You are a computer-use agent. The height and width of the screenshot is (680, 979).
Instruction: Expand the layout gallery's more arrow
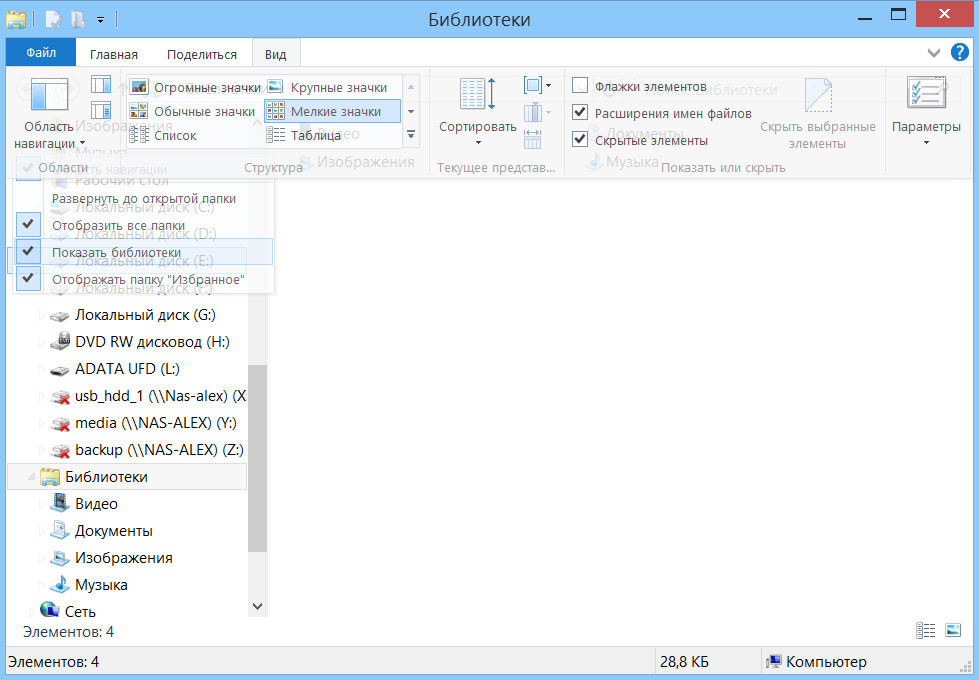410,134
